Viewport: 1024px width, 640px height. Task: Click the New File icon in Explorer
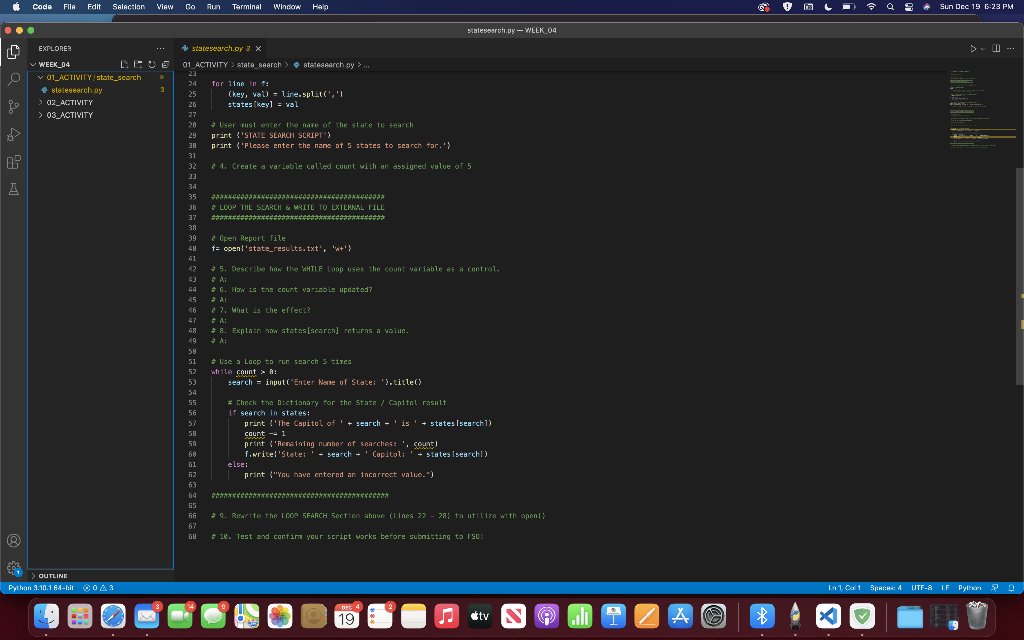pos(124,64)
